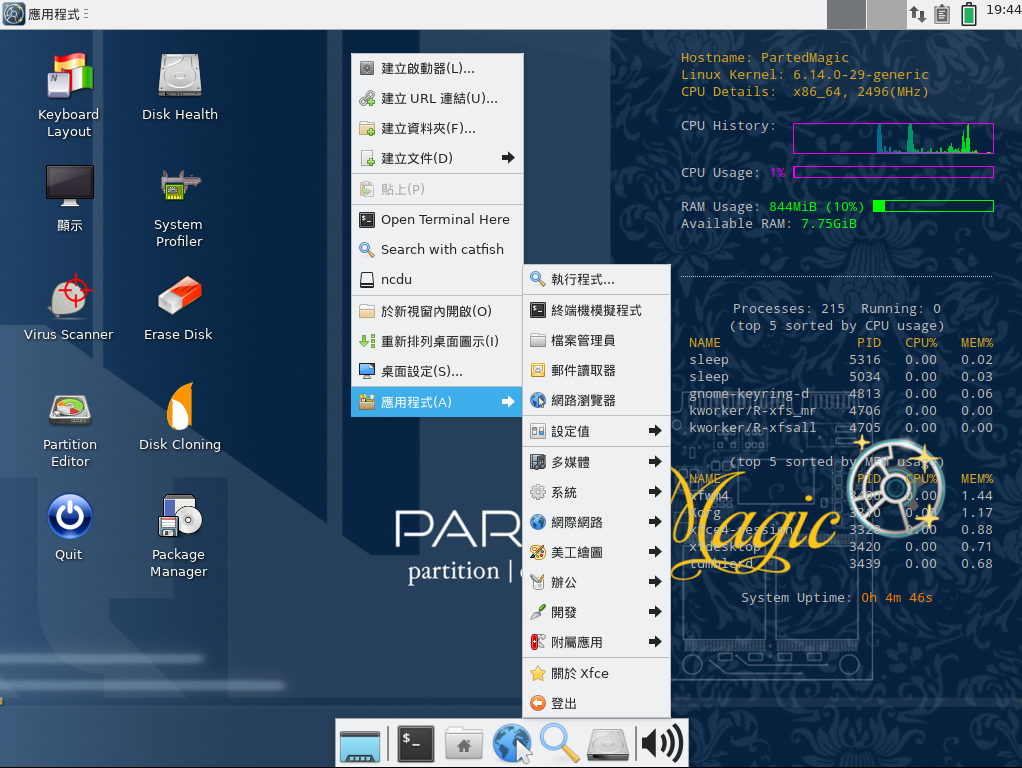Image resolution: width=1022 pixels, height=768 pixels.
Task: Launch 終端機模擬程式 from the submenu
Action: pos(596,310)
